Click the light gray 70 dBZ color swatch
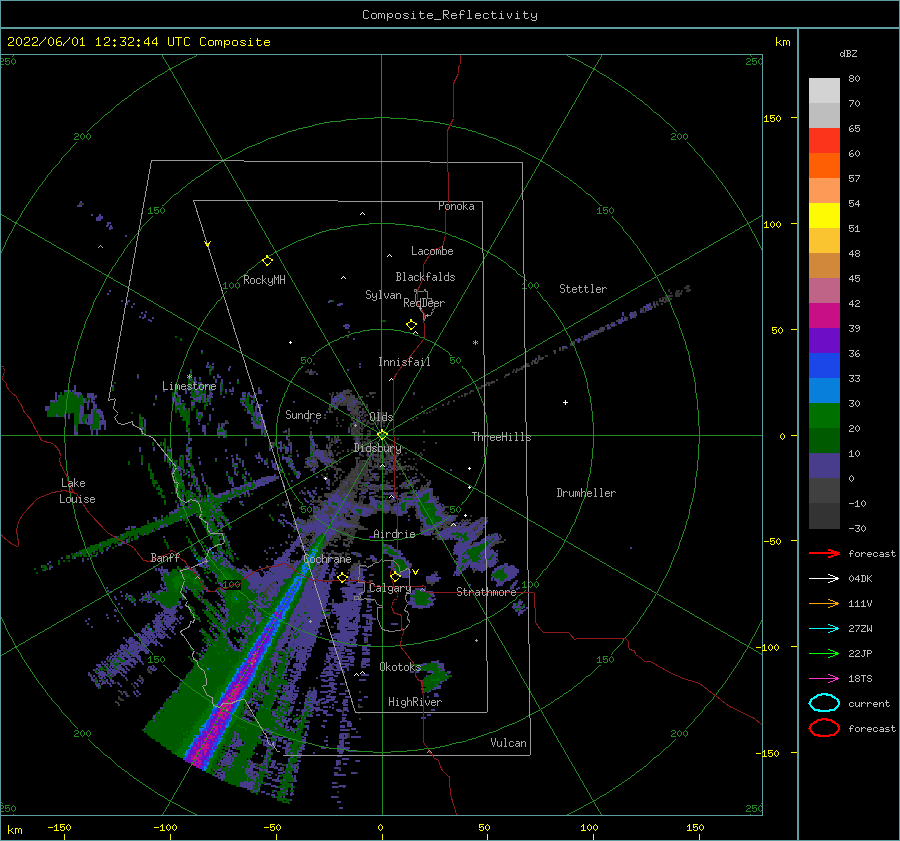Viewport: 900px width, 841px height. pyautogui.click(x=824, y=91)
